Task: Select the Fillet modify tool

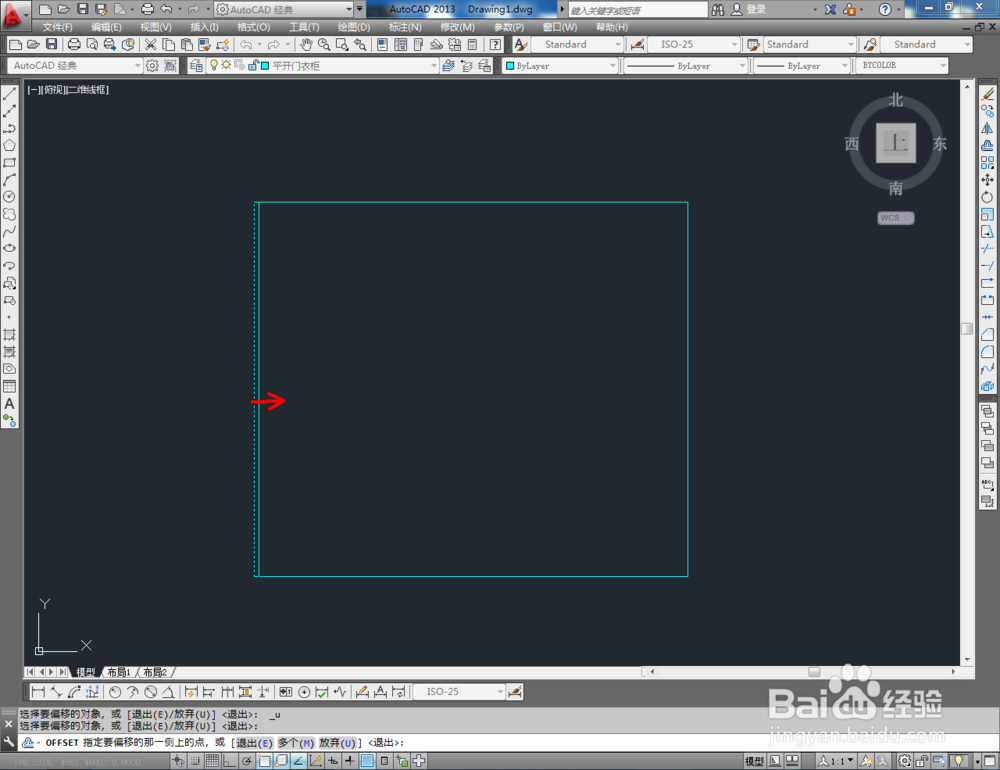Action: (x=987, y=352)
